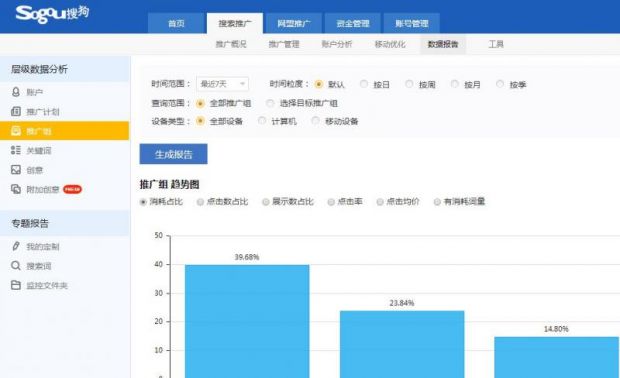Switch chart to 有消耗词量
The image size is (620, 378).
pyautogui.click(x=437, y=202)
